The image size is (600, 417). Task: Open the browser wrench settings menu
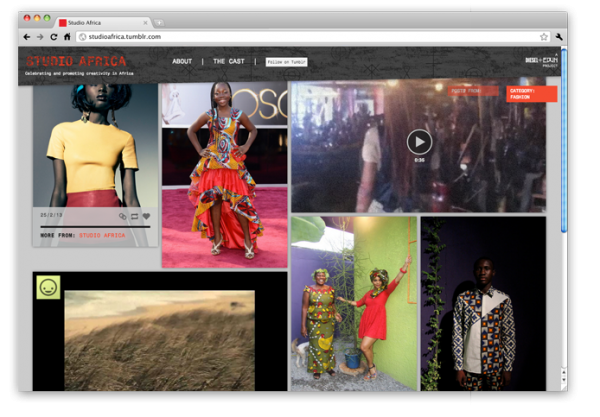click(559, 36)
